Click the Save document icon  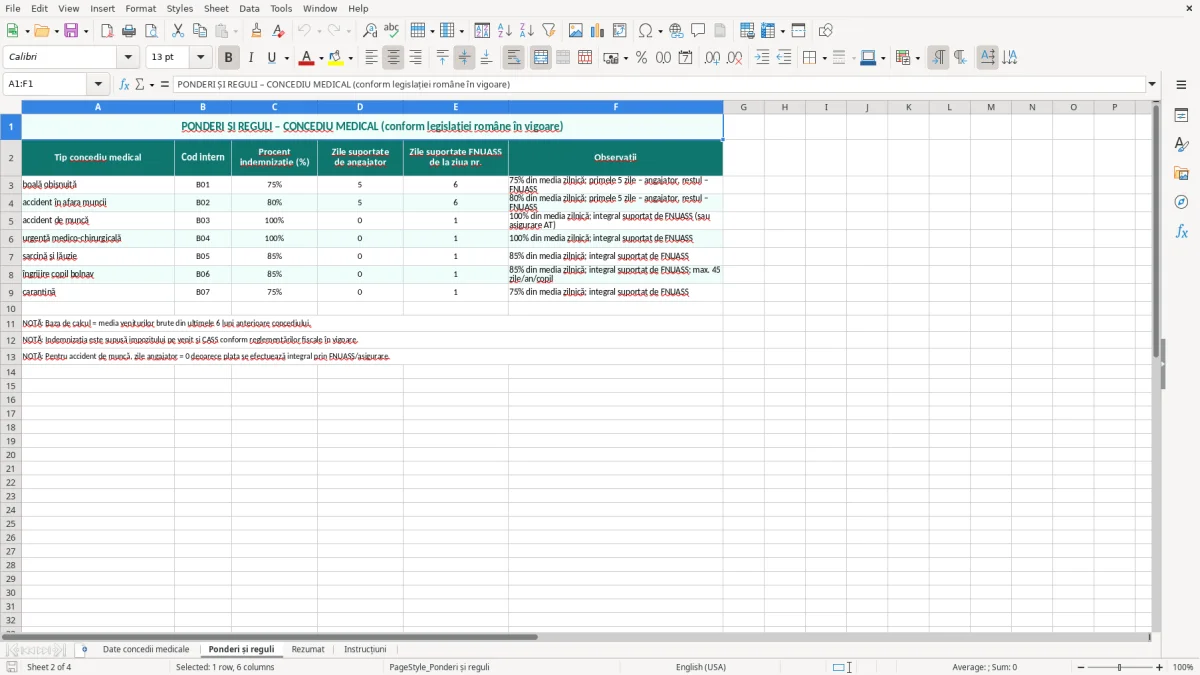coord(71,30)
